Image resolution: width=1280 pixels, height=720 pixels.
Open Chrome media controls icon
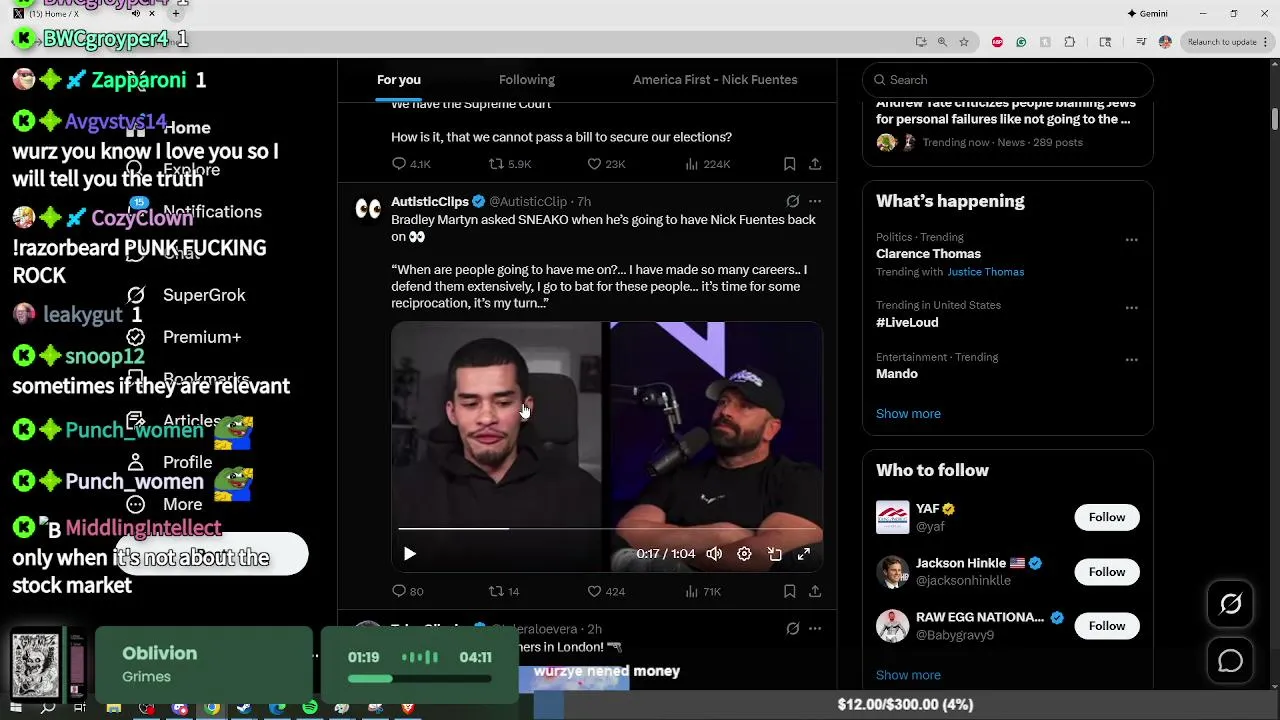[x=1141, y=42]
